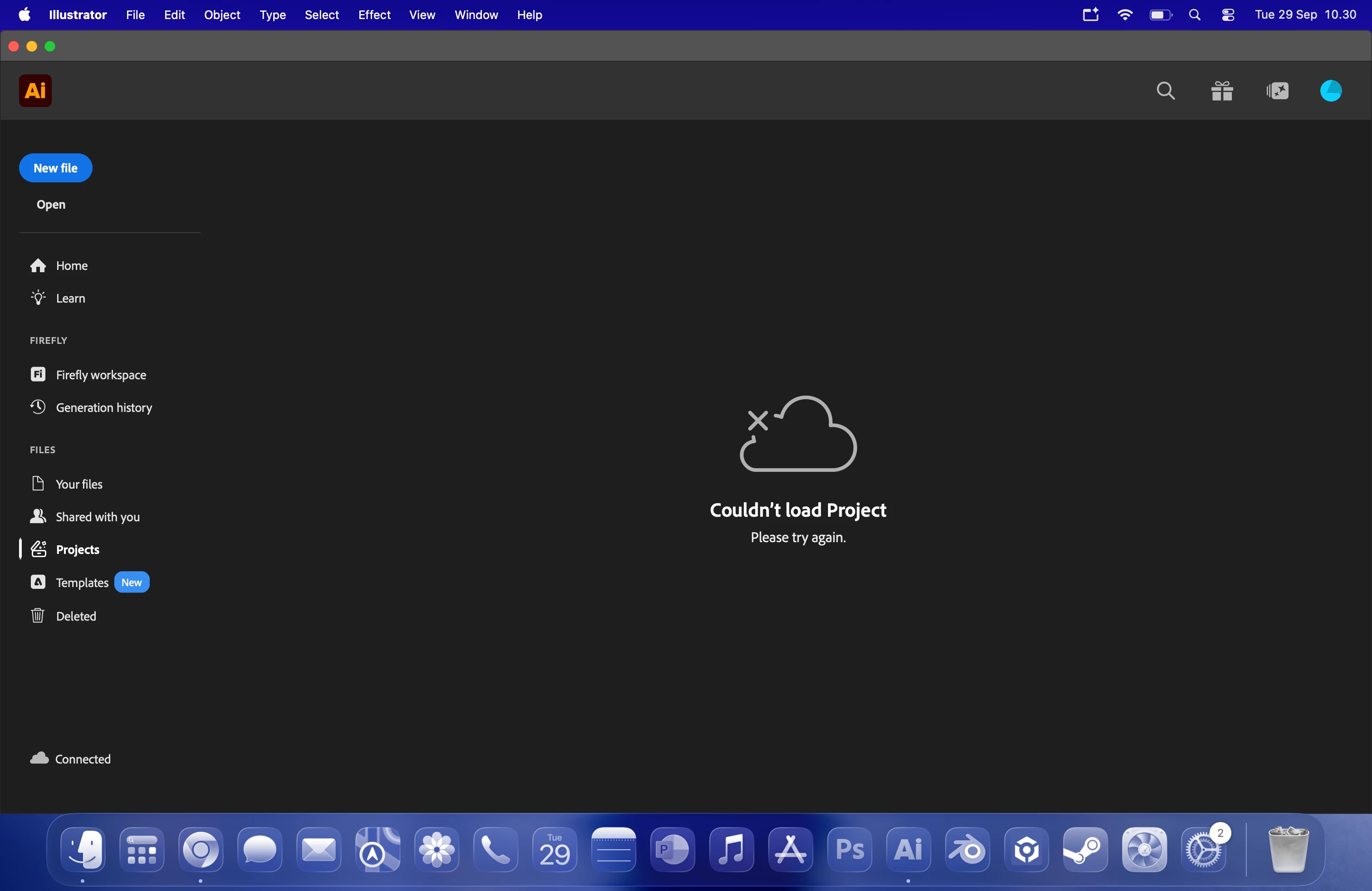Click the Open button
The height and width of the screenshot is (891, 1372).
51,205
